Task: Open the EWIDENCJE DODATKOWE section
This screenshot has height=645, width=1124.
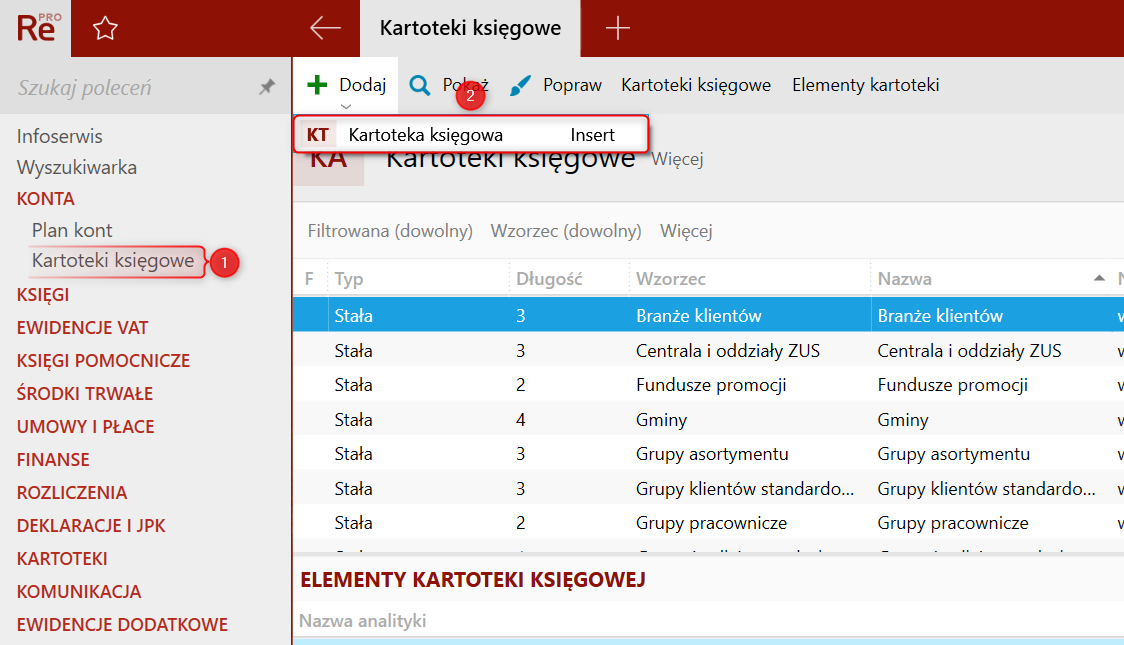Action: tap(122, 624)
